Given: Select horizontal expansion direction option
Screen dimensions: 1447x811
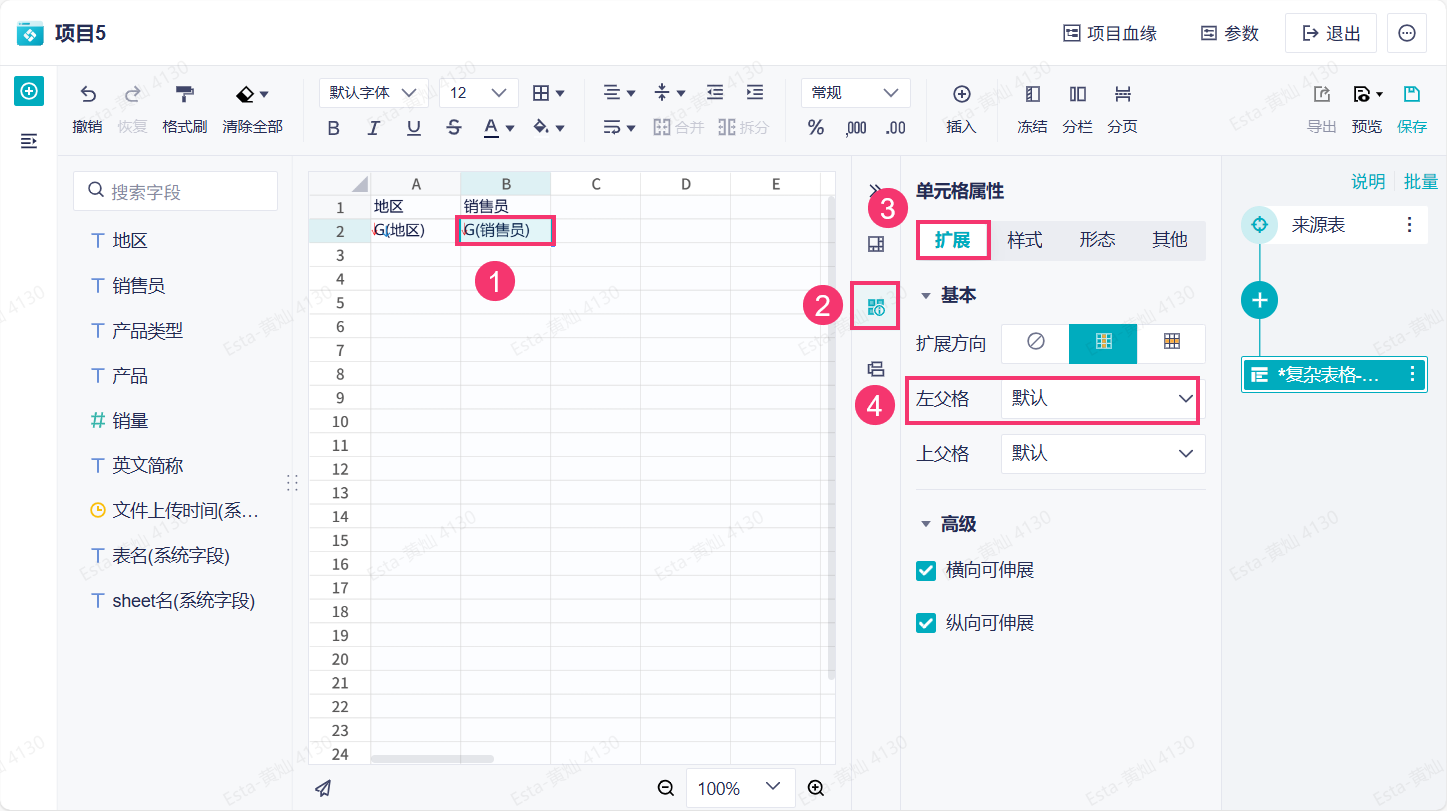Looking at the screenshot, I should pyautogui.click(x=1171, y=342).
